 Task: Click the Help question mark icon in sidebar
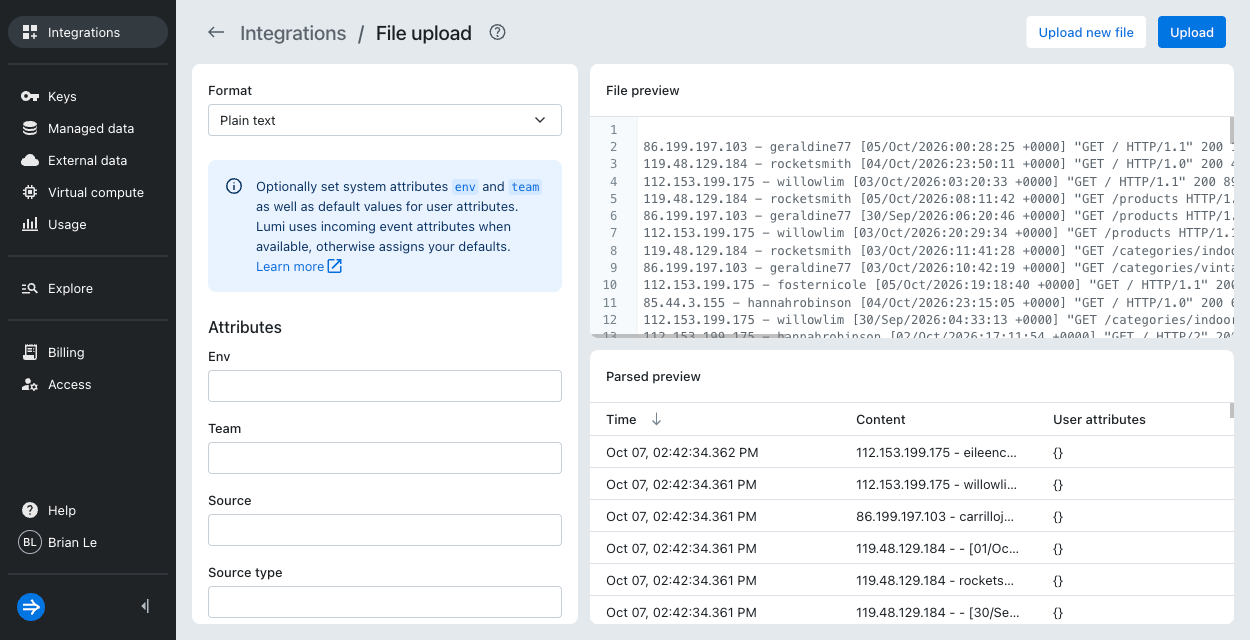coord(30,510)
